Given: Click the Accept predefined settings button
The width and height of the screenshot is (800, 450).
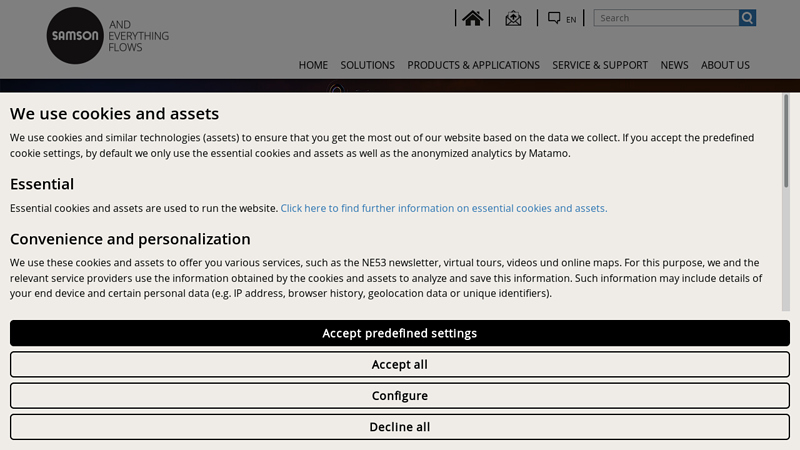Looking at the screenshot, I should (400, 333).
